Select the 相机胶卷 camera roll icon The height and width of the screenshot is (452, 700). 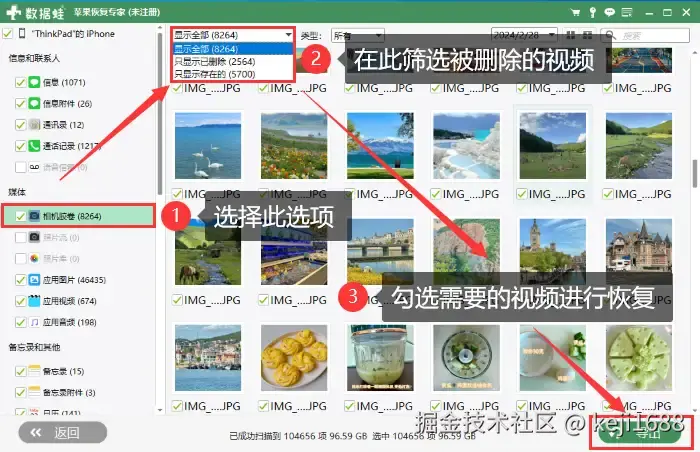(34, 216)
